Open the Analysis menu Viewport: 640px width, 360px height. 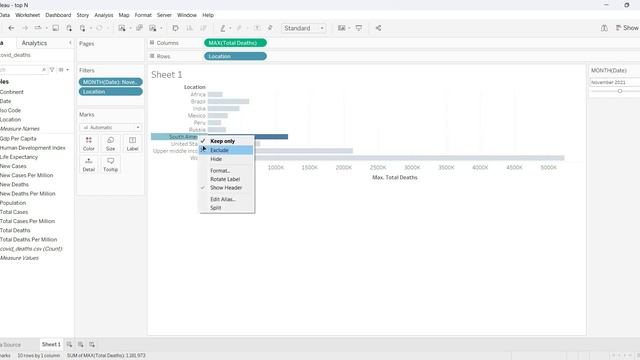point(104,15)
